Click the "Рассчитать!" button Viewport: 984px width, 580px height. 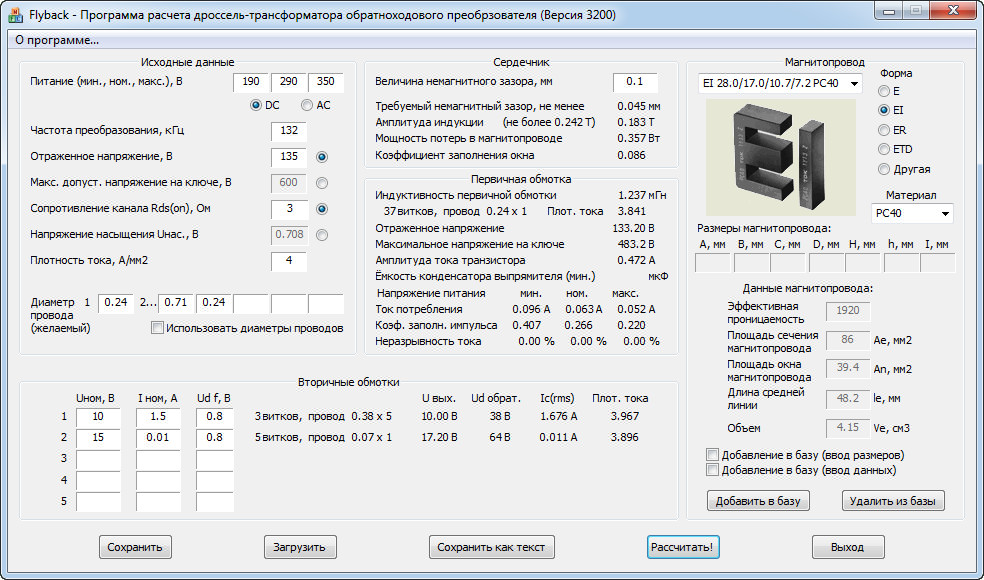pyautogui.click(x=683, y=547)
